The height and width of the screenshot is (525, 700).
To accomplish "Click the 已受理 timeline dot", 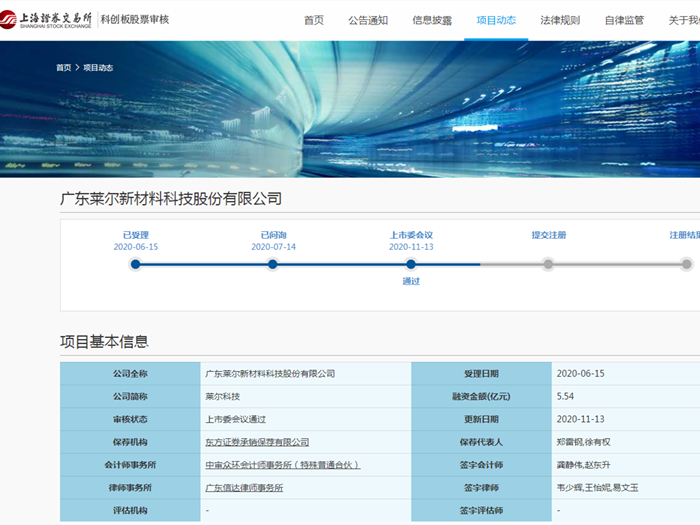I will (x=136, y=264).
